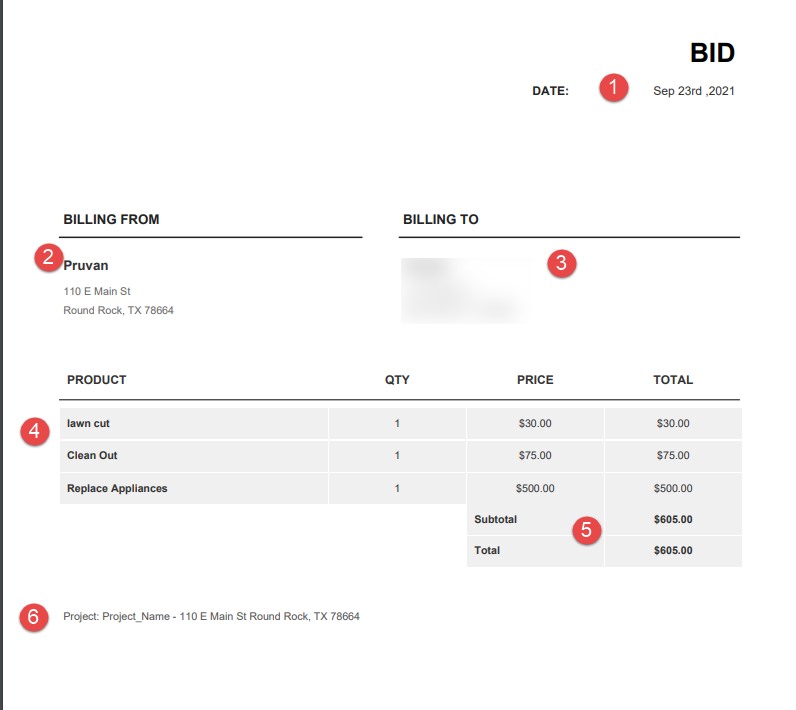Click the $500.00 price for Replace Appliances
This screenshot has height=710, width=796.
535,489
